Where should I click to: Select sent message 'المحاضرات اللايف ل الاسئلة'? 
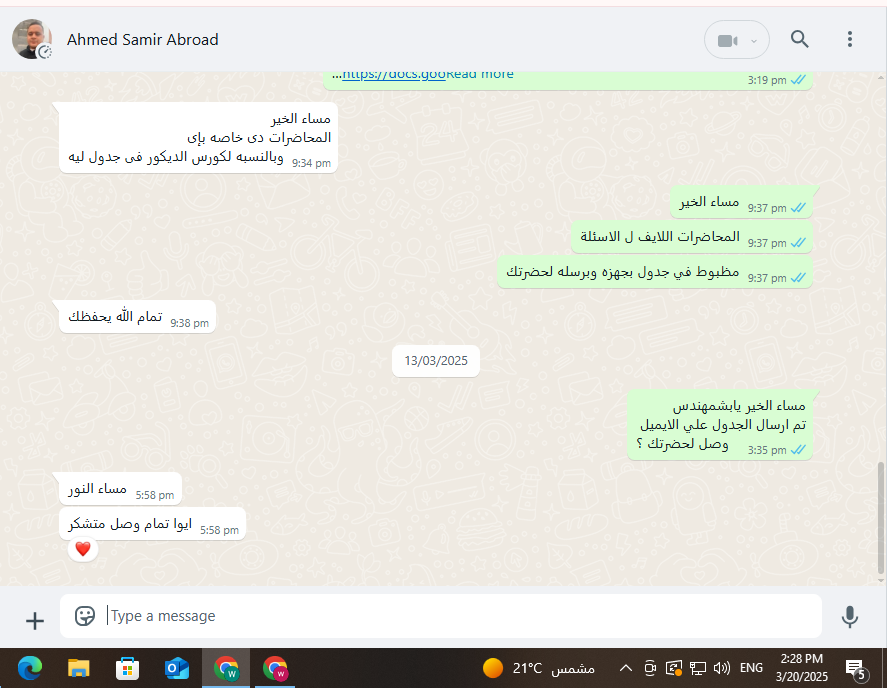pos(692,237)
